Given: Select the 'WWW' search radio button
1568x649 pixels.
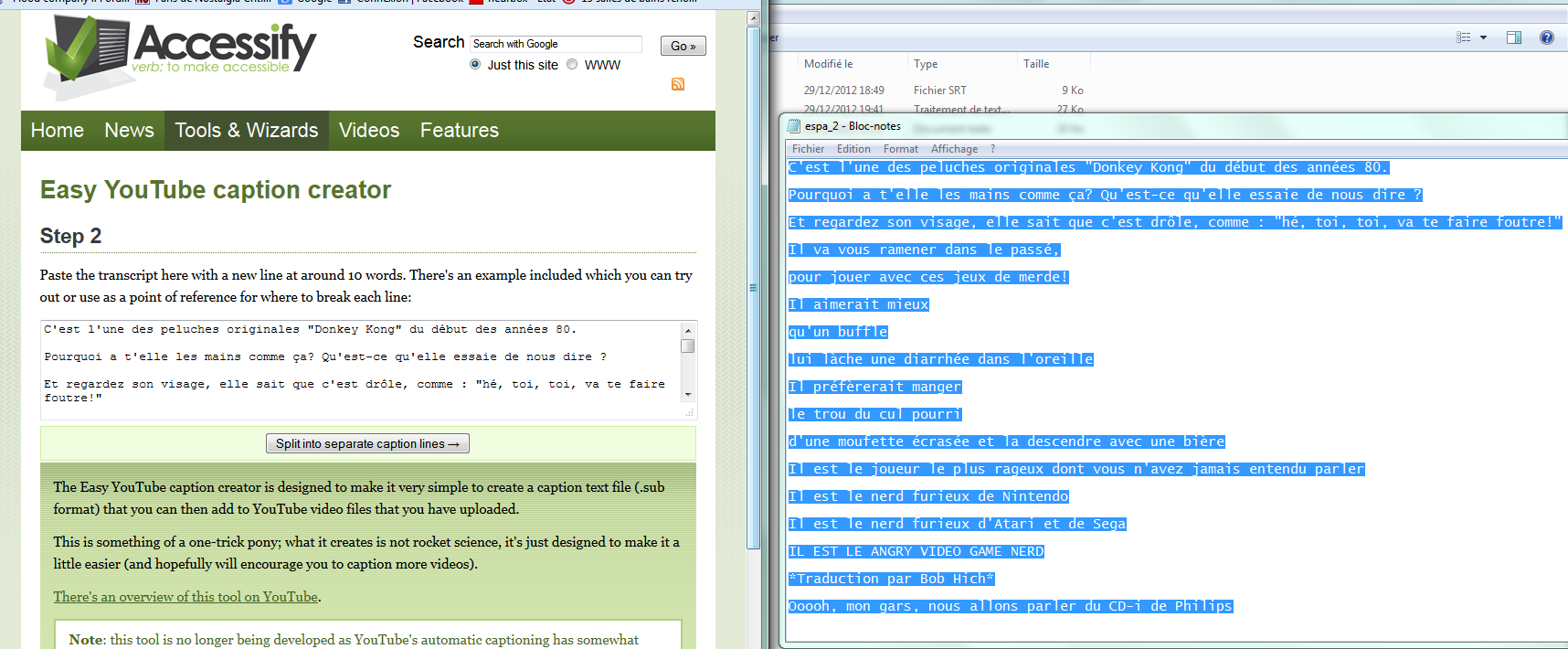Looking at the screenshot, I should [572, 64].
